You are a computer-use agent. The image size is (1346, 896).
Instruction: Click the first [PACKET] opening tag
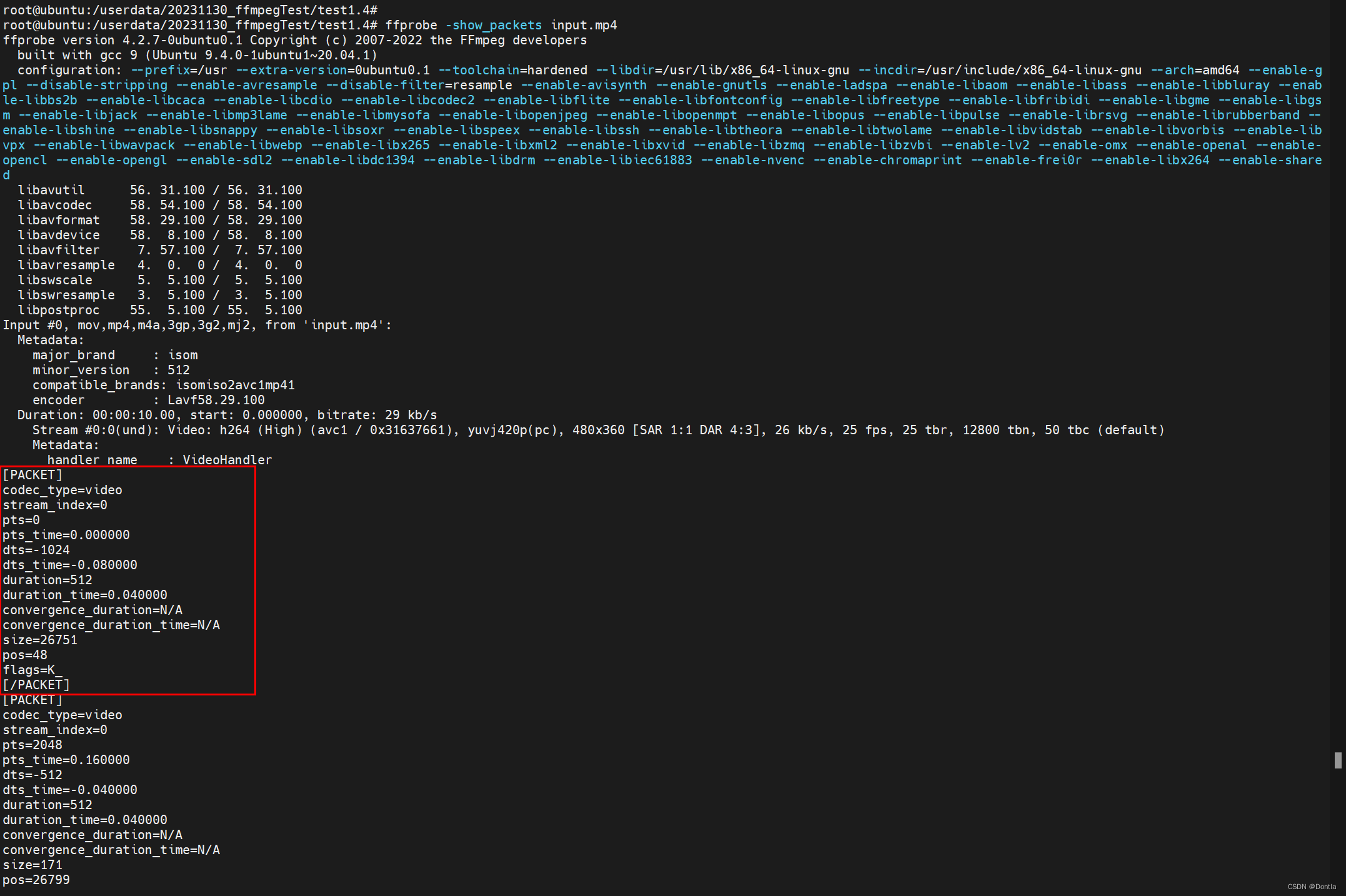(32, 475)
